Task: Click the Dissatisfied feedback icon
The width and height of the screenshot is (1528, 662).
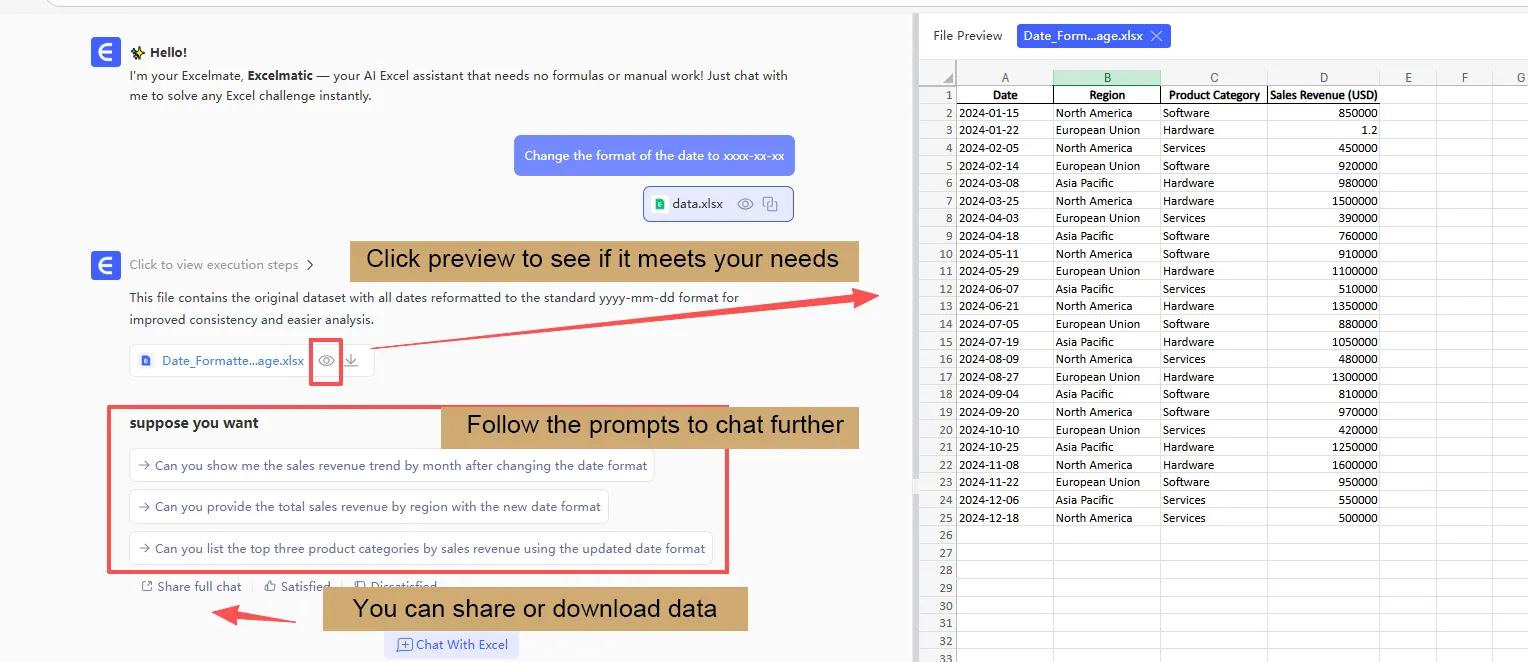Action: 359,585
